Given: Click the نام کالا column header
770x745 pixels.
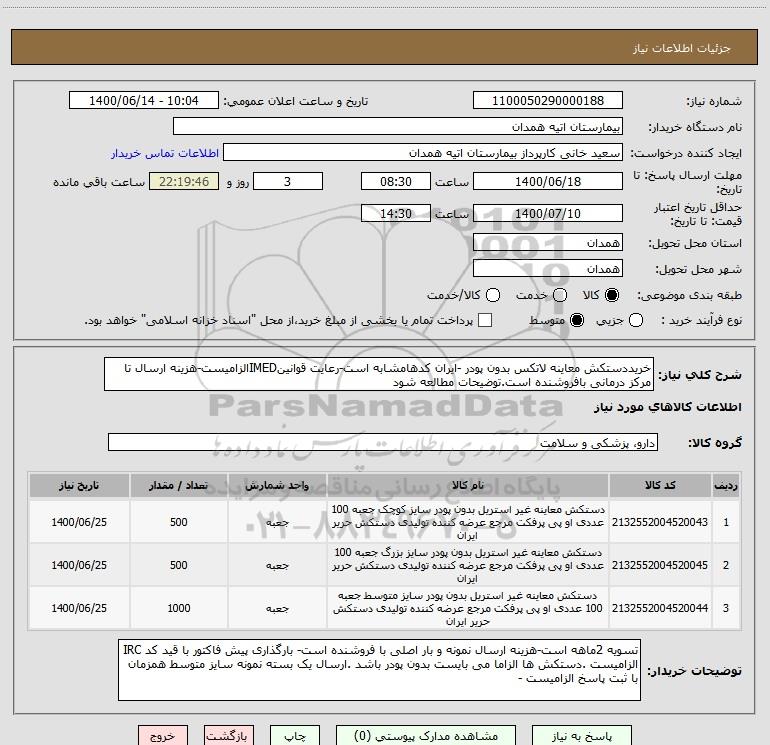Looking at the screenshot, I should (x=468, y=485).
